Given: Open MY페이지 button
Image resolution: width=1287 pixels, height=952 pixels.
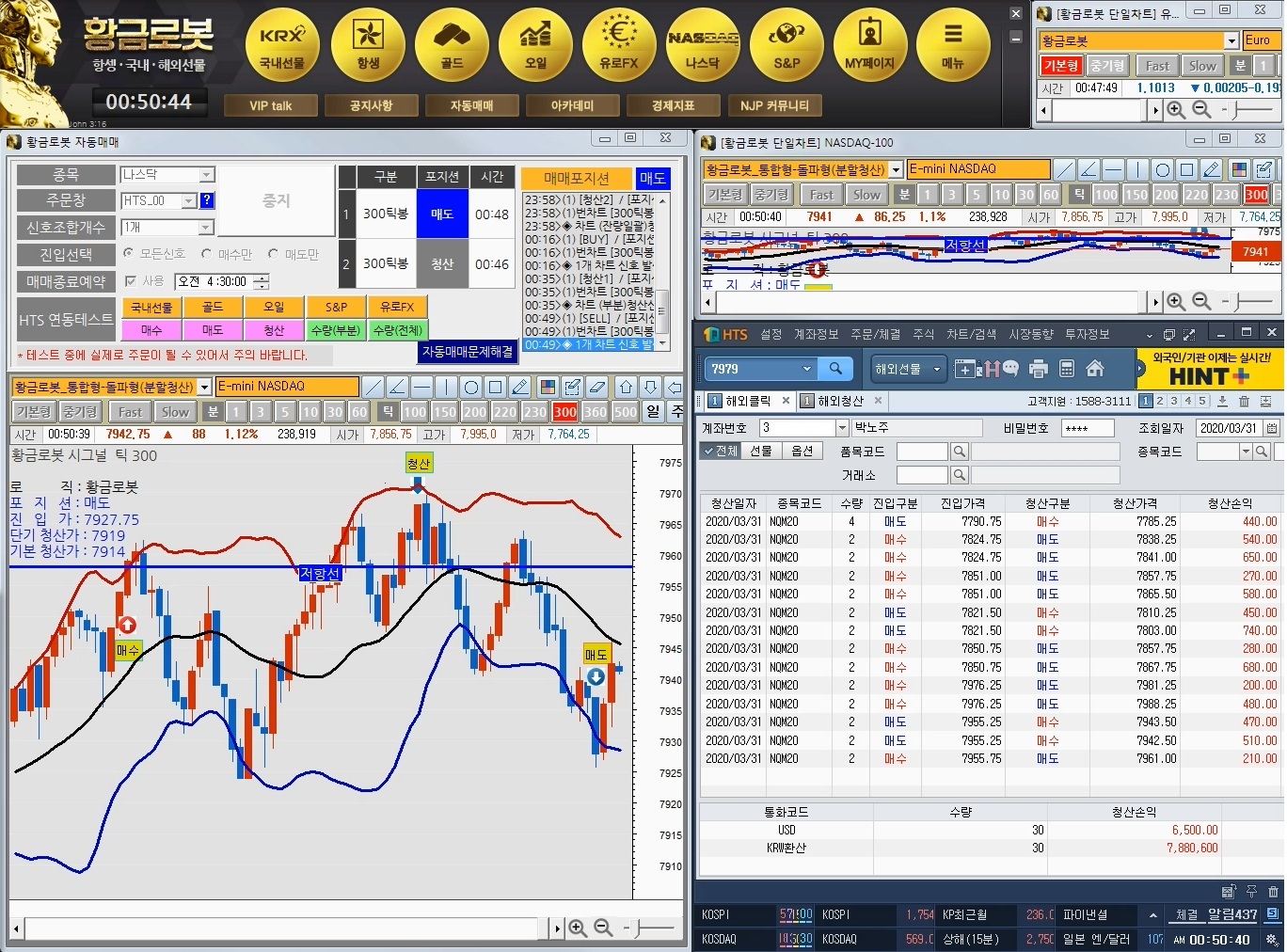Looking at the screenshot, I should [870, 45].
